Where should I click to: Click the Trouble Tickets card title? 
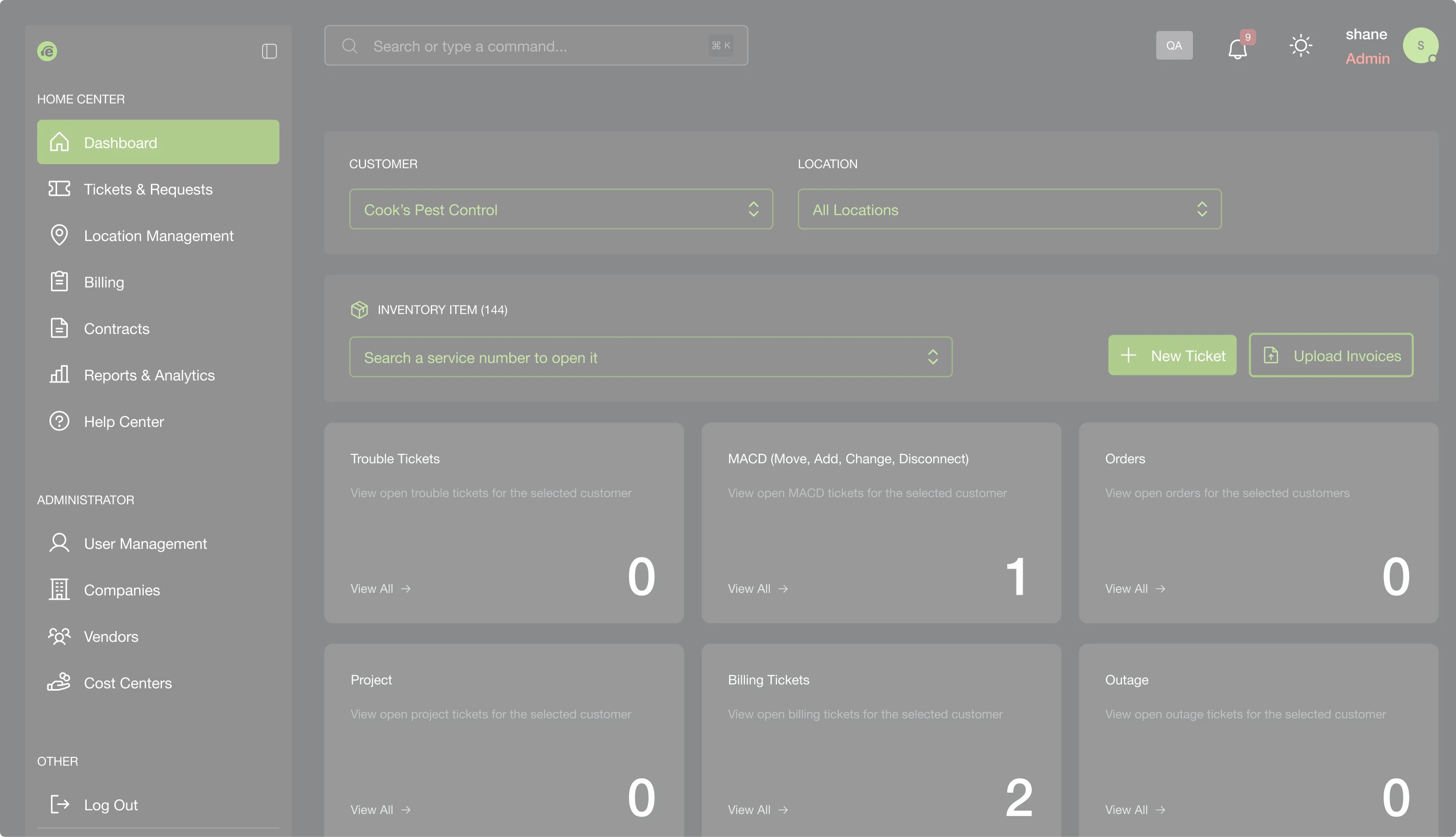395,459
